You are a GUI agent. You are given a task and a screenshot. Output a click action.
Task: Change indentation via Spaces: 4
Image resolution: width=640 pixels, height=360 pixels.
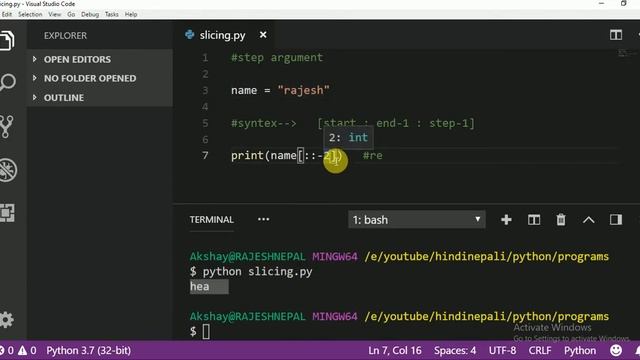click(455, 350)
